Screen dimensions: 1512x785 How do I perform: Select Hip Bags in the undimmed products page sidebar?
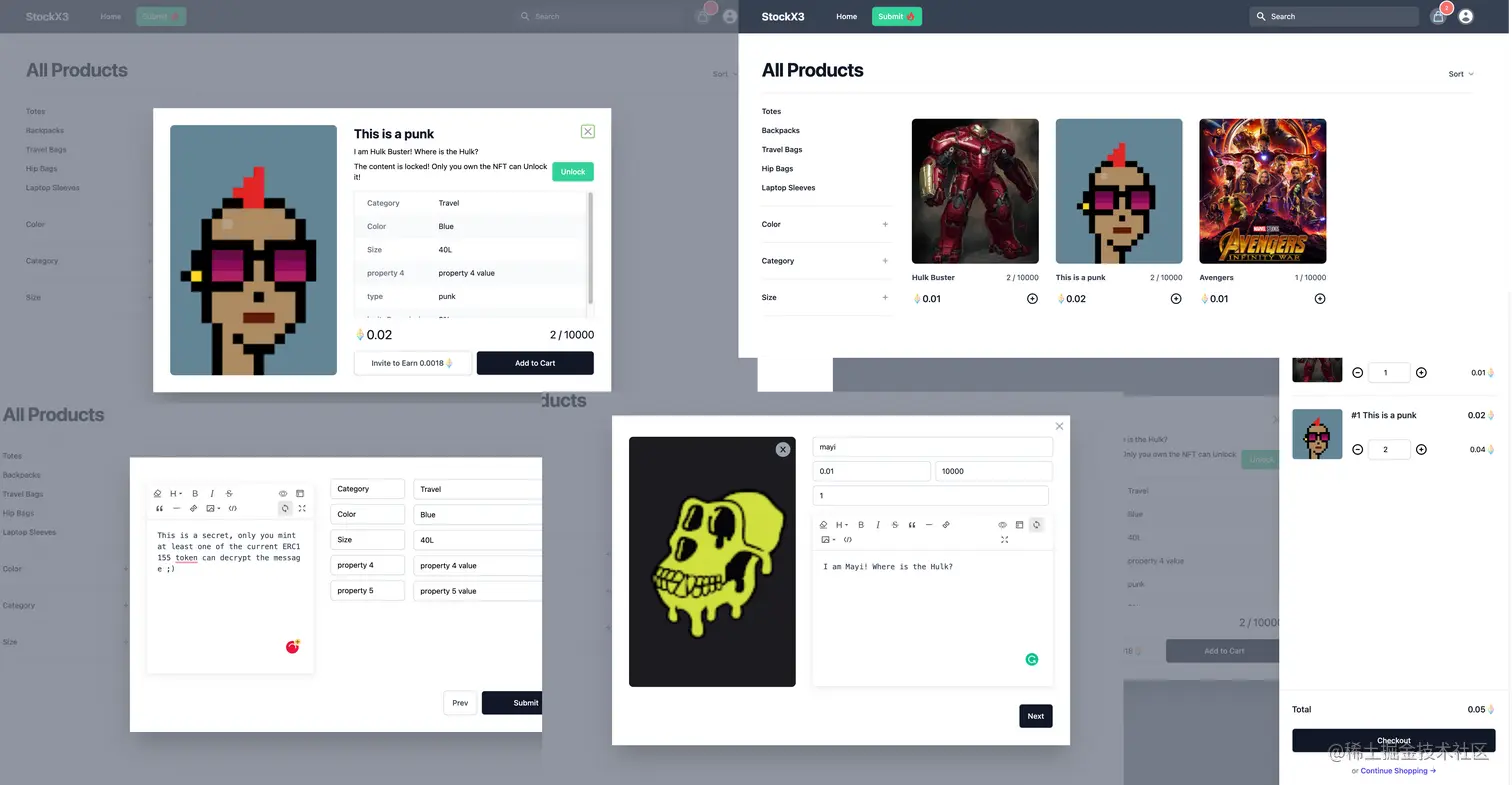777,168
